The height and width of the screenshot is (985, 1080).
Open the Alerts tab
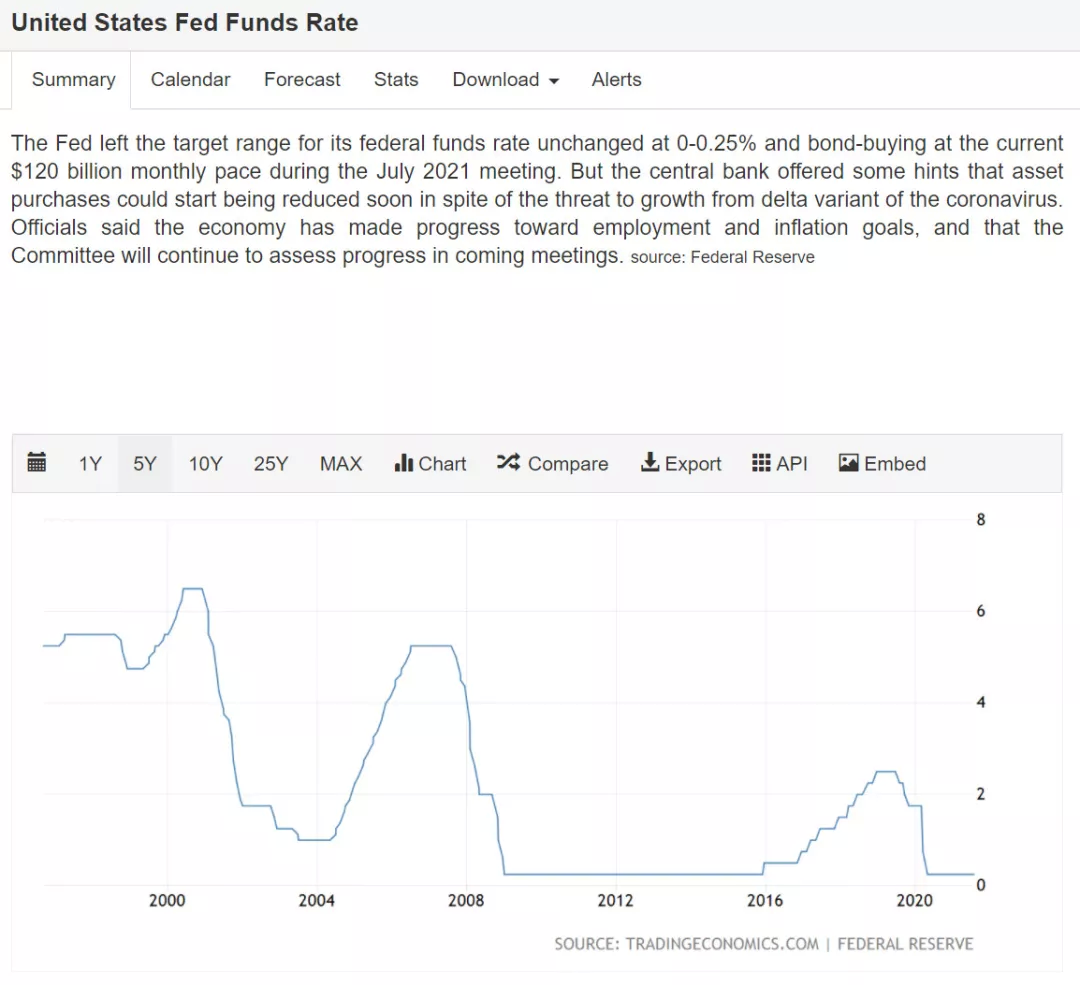tap(616, 80)
